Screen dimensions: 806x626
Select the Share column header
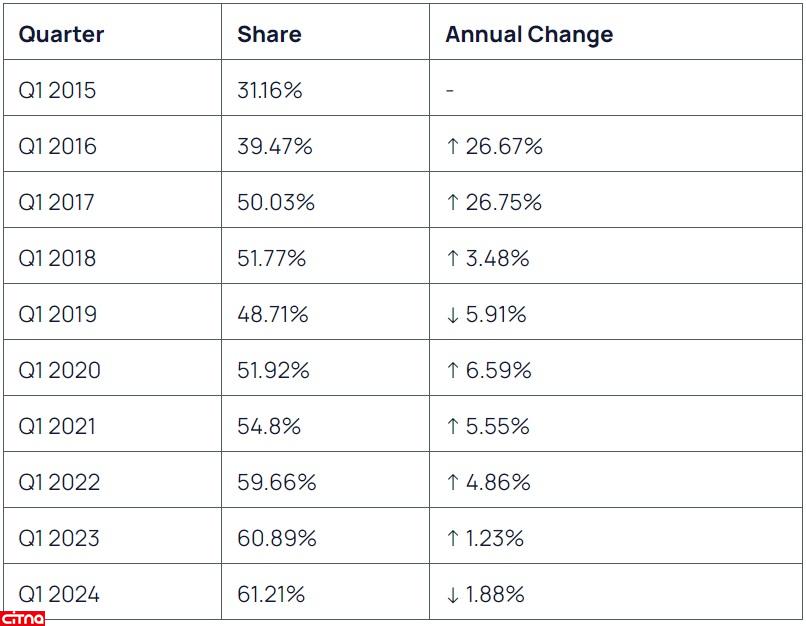[269, 35]
